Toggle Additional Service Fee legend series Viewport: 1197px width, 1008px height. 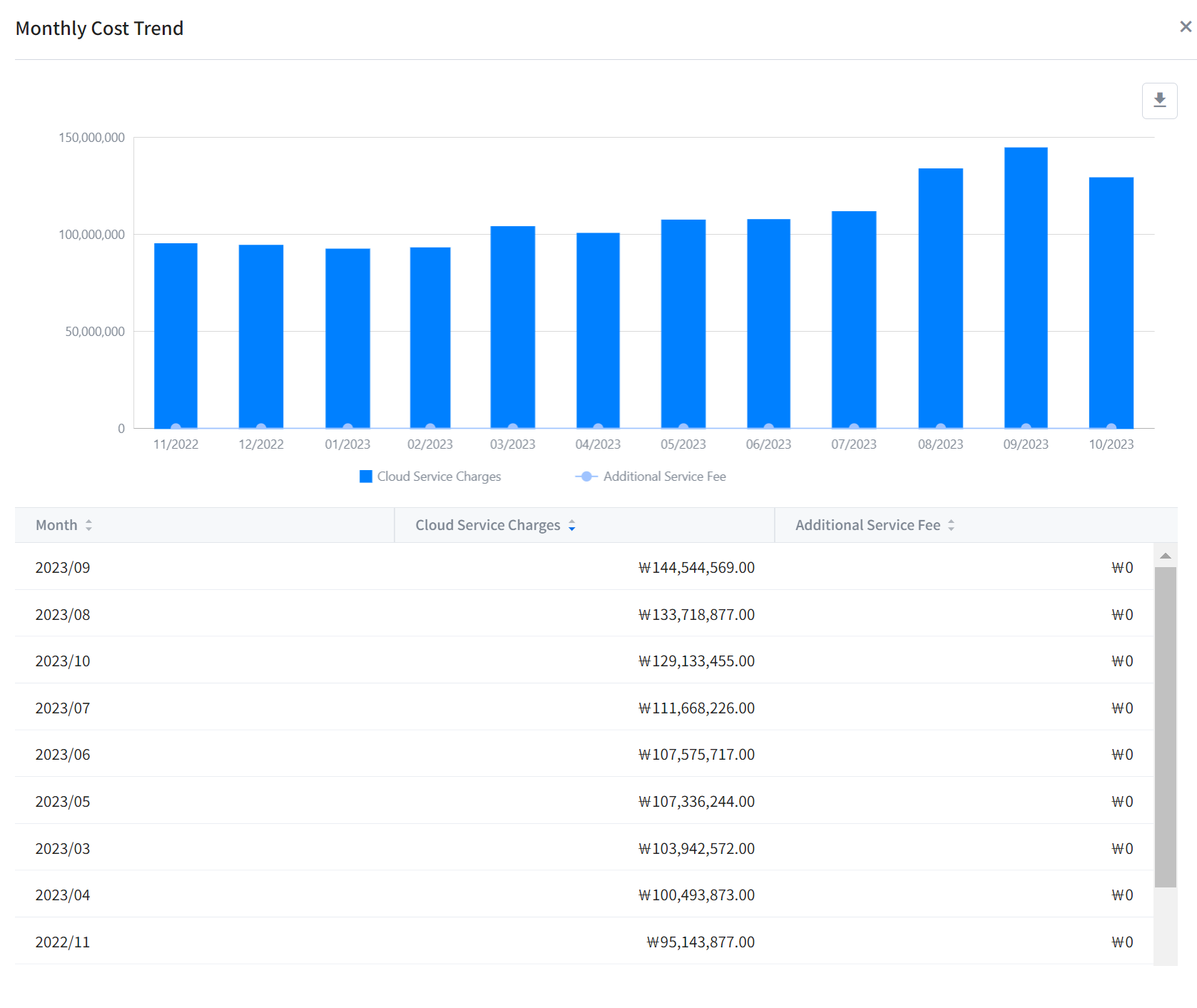[664, 477]
